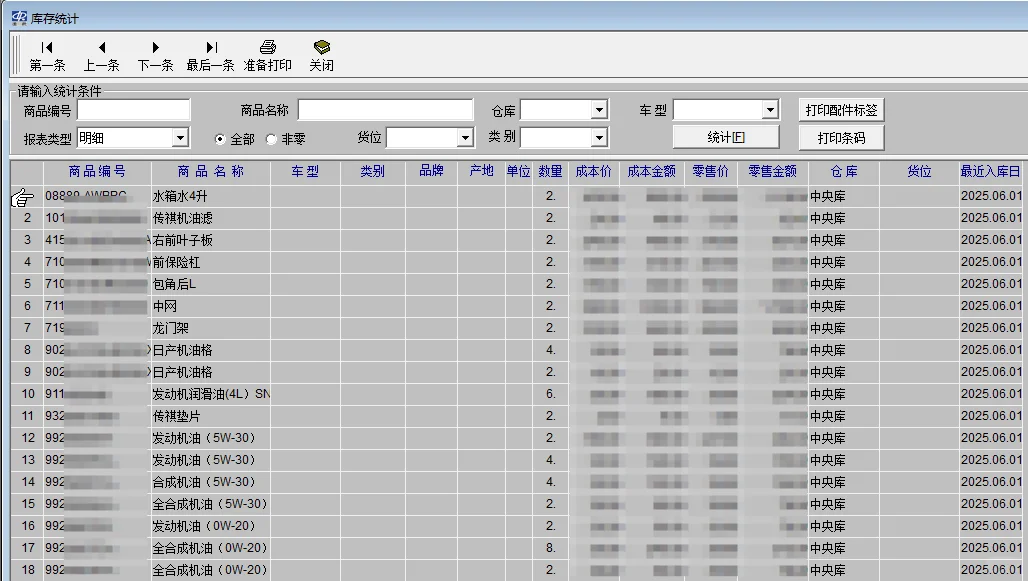Click the 库存统计 window title icon
This screenshot has height=581, width=1028.
(19, 18)
